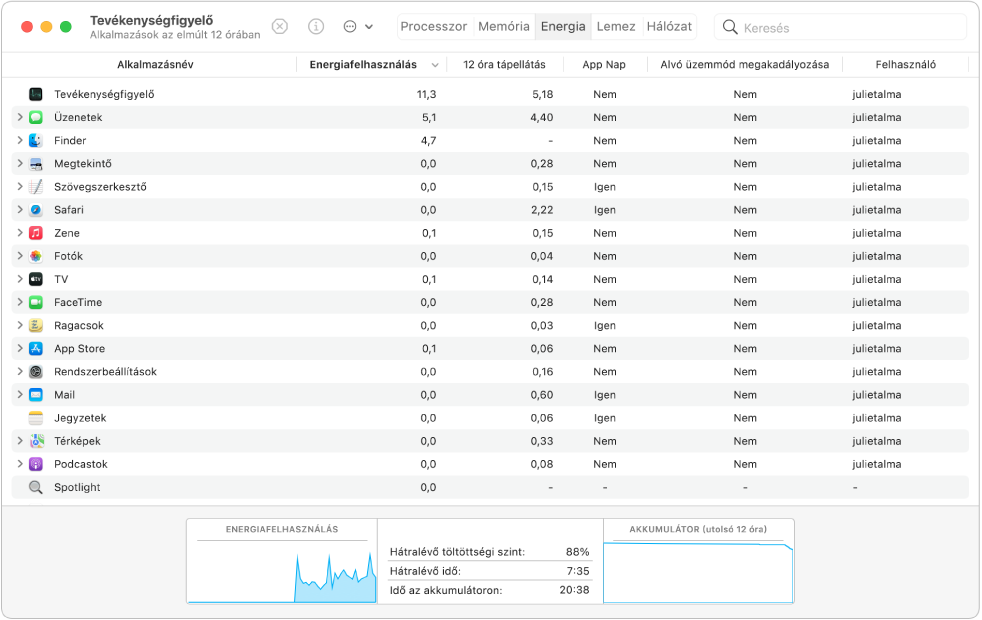Switch to the Memória tab
This screenshot has width=982, height=620.
504,27
